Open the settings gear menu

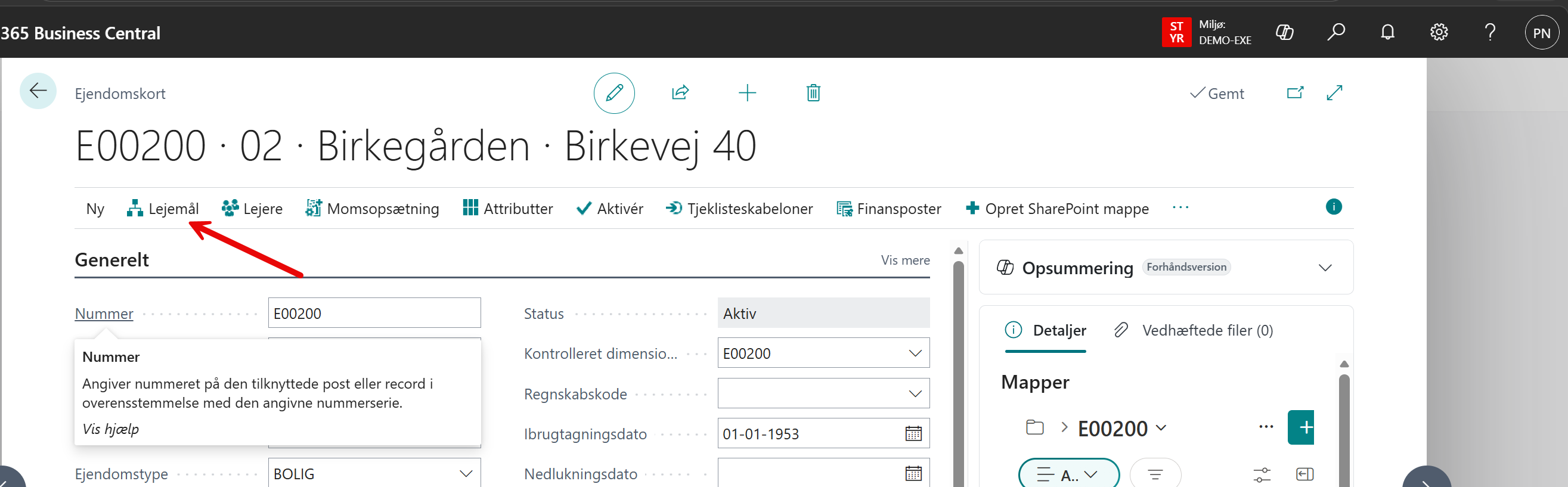(1439, 32)
